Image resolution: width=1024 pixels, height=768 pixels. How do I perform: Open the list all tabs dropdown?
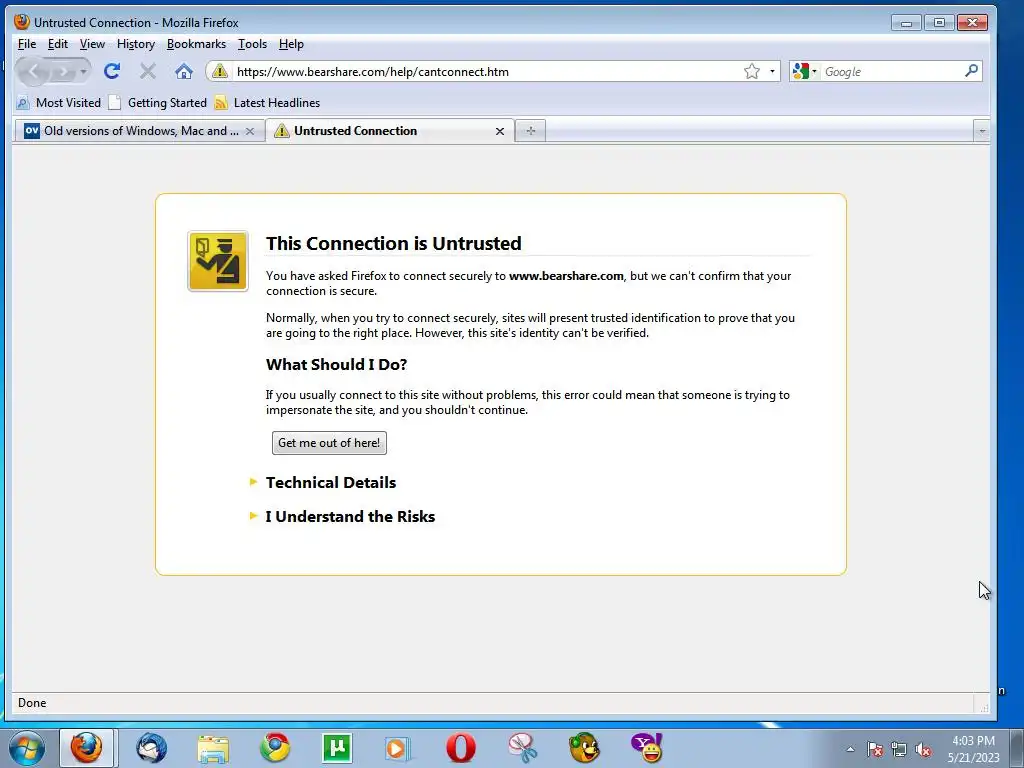pyautogui.click(x=982, y=131)
